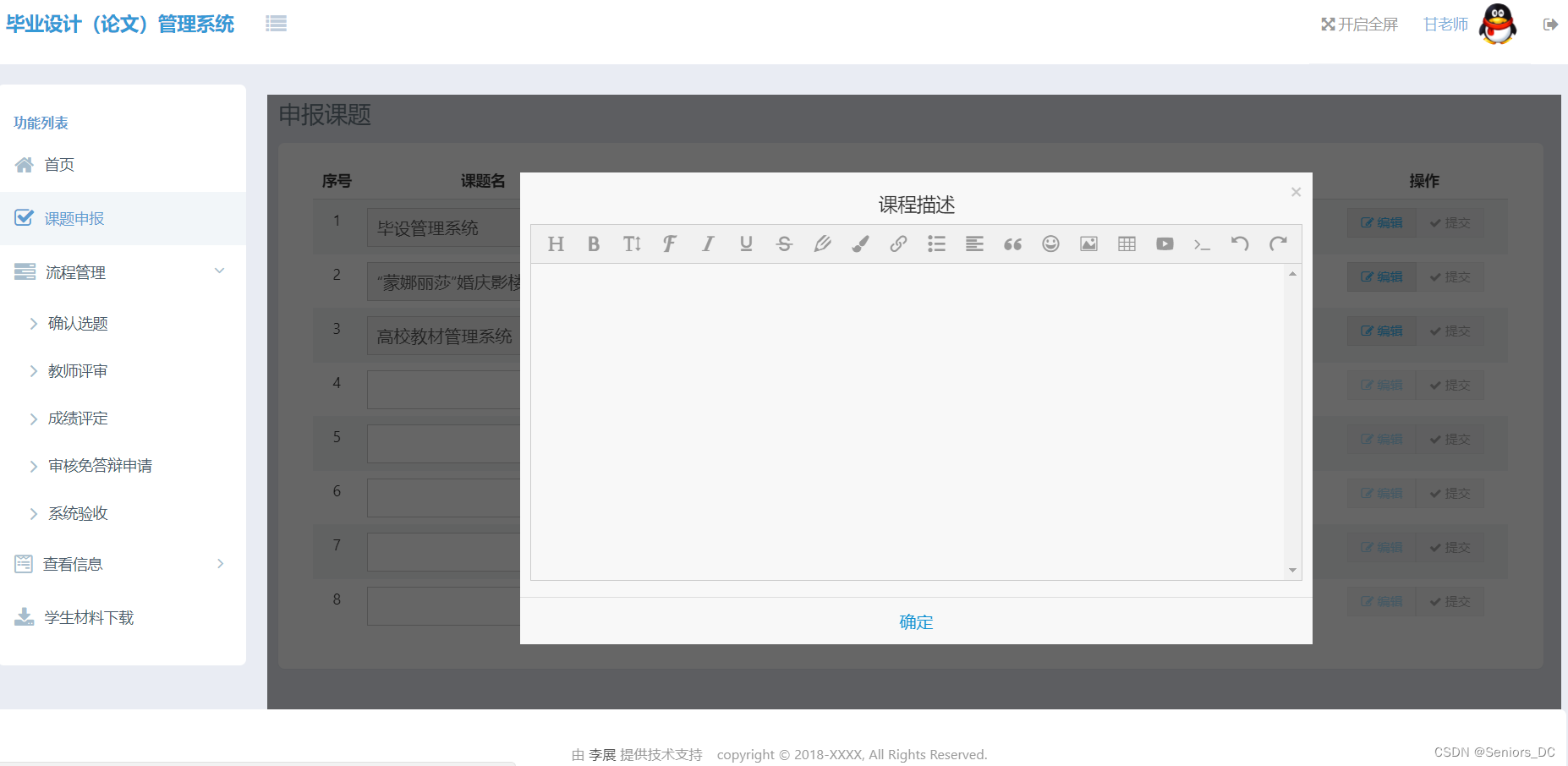Insert an image into the course description
The width and height of the screenshot is (1568, 766).
(1088, 243)
